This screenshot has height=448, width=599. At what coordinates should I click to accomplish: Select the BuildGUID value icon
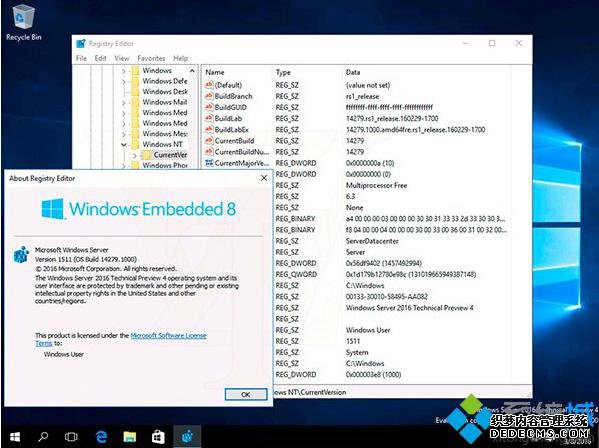pos(209,107)
